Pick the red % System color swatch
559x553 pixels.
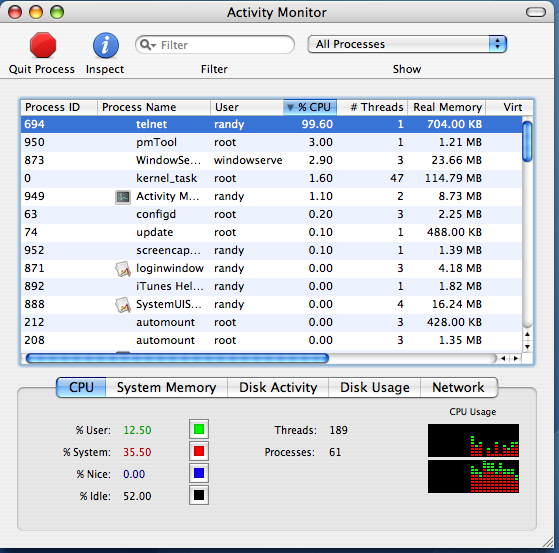click(199, 451)
